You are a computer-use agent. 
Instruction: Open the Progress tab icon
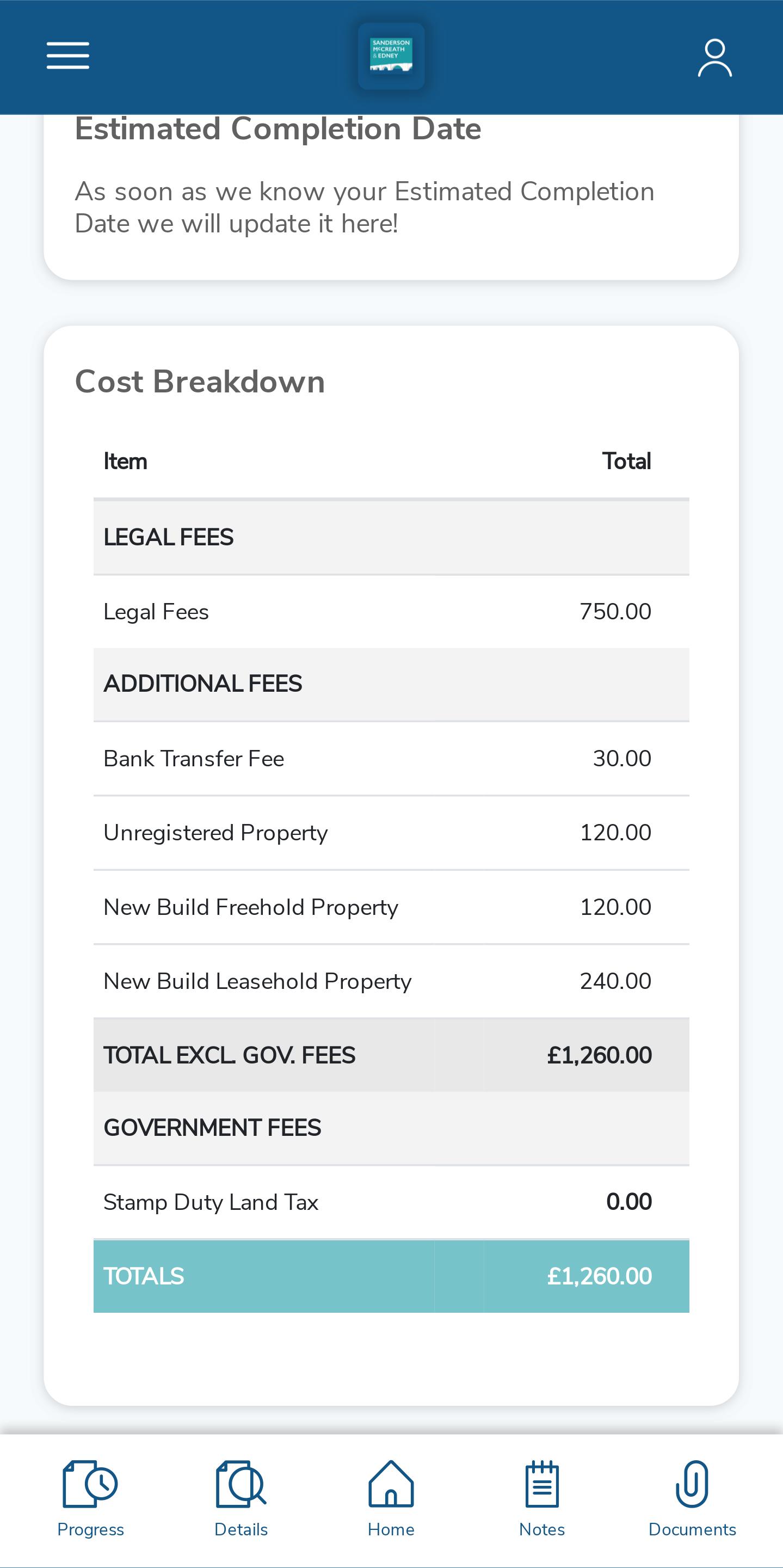pos(91,1484)
